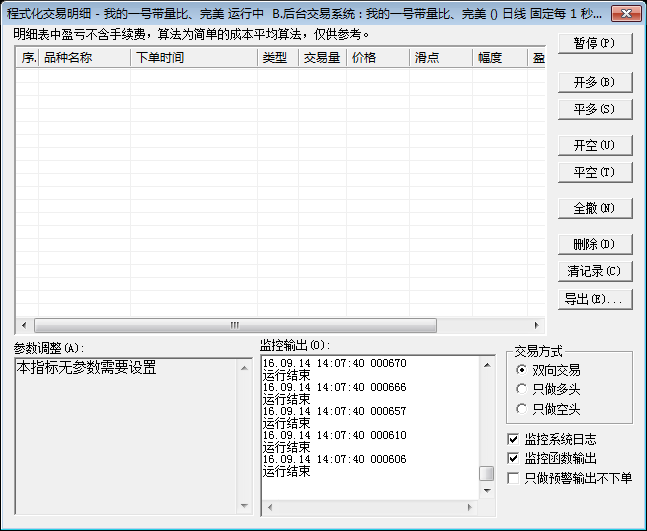
Task: Open the 导出(E)... export dialog
Action: [594, 299]
